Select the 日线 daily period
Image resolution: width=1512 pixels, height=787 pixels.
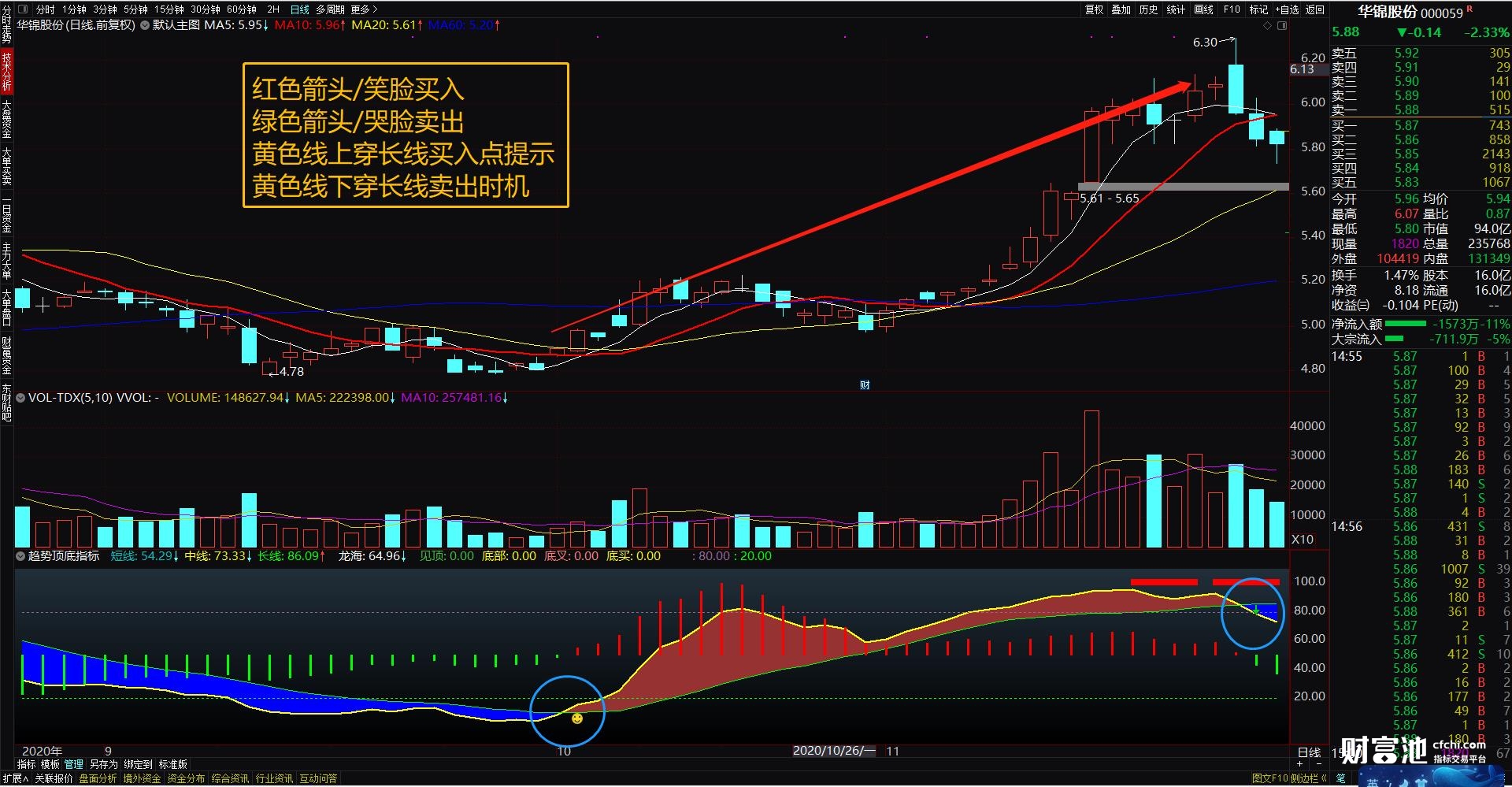click(300, 9)
